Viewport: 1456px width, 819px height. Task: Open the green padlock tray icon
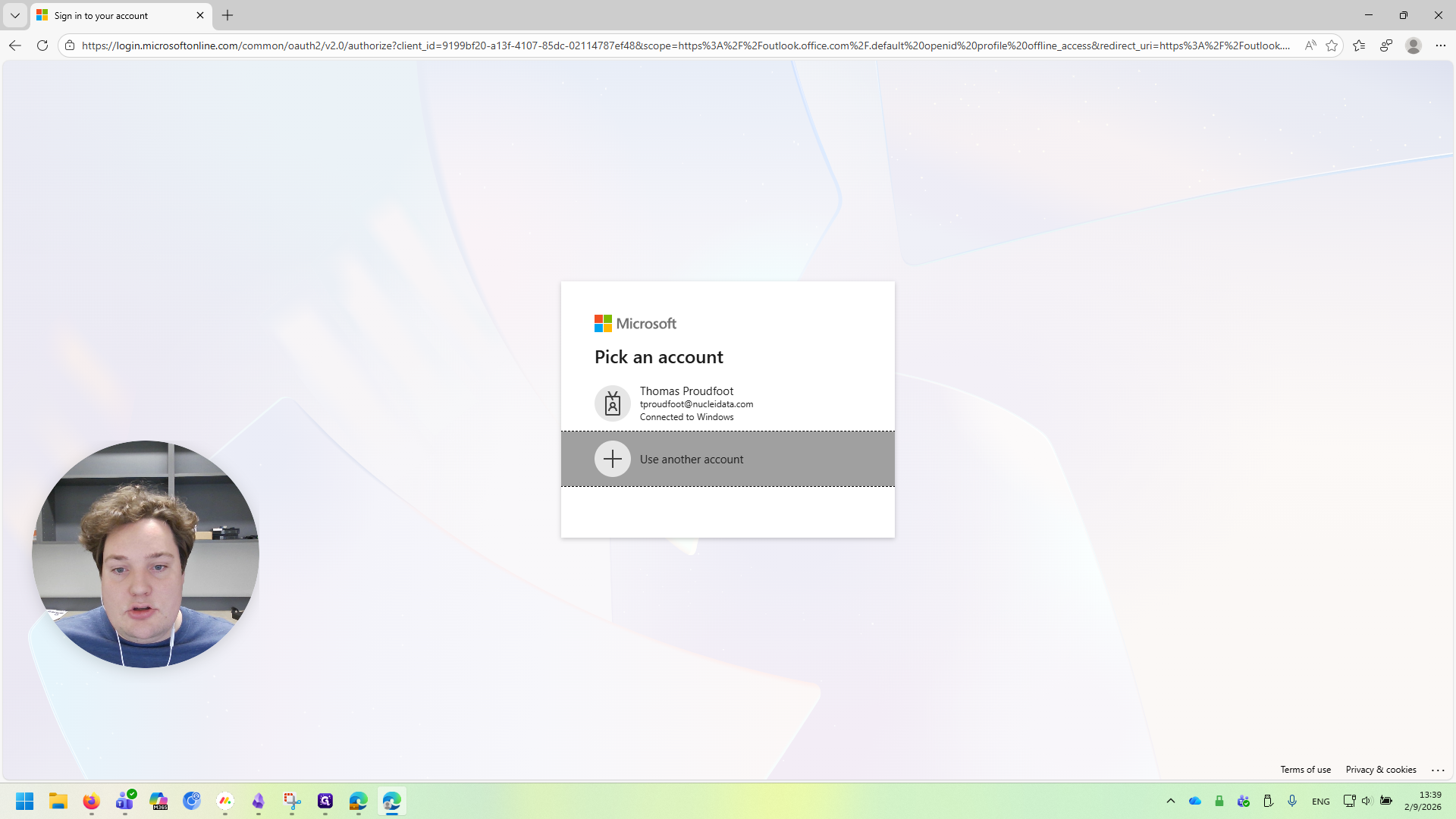tap(1219, 801)
